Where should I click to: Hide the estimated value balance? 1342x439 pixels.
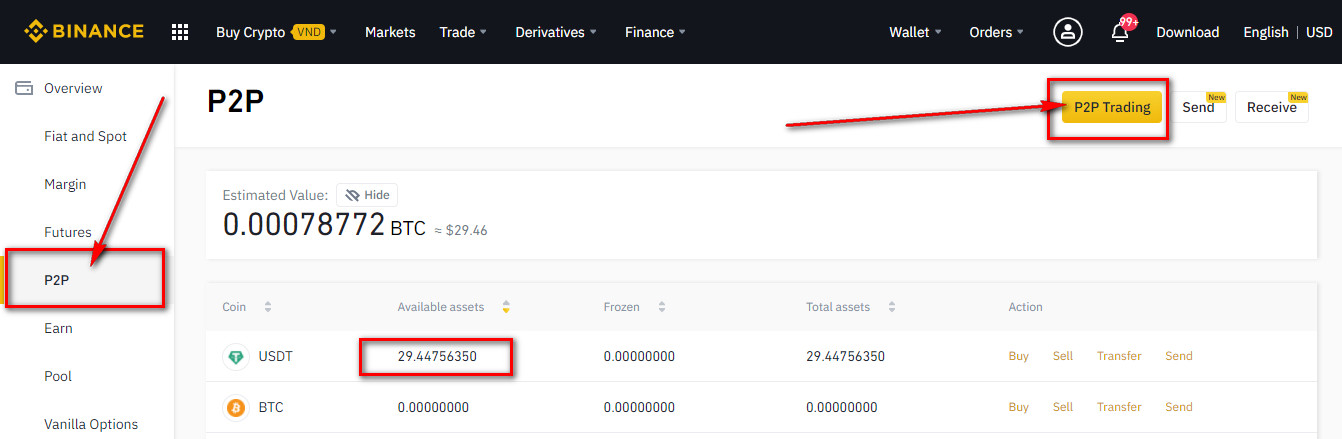point(366,195)
